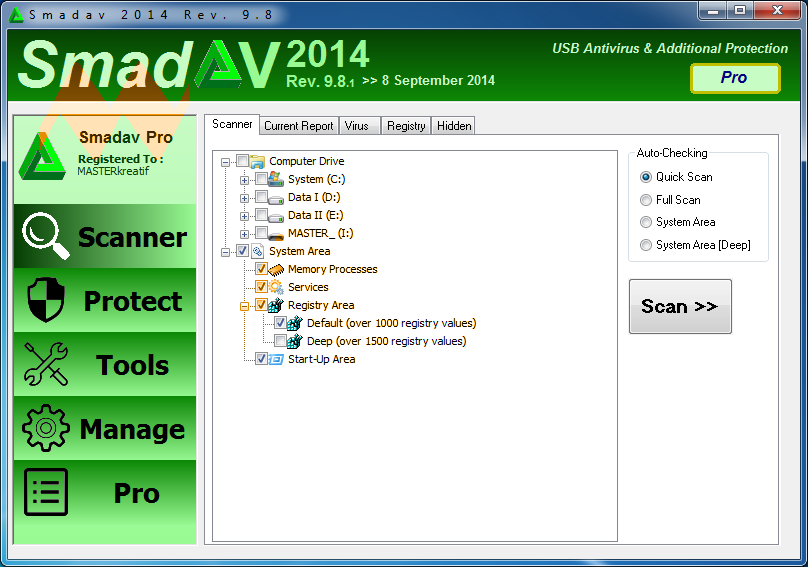The height and width of the screenshot is (567, 808).
Task: Check the MASTER_ (I:) checkbox
Action: (x=261, y=233)
